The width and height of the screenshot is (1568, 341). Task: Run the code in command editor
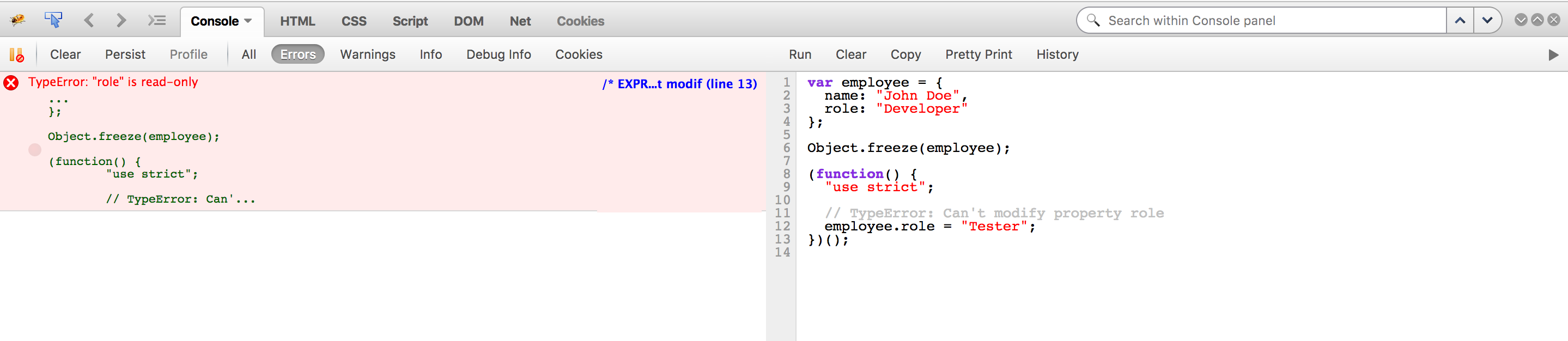click(800, 54)
